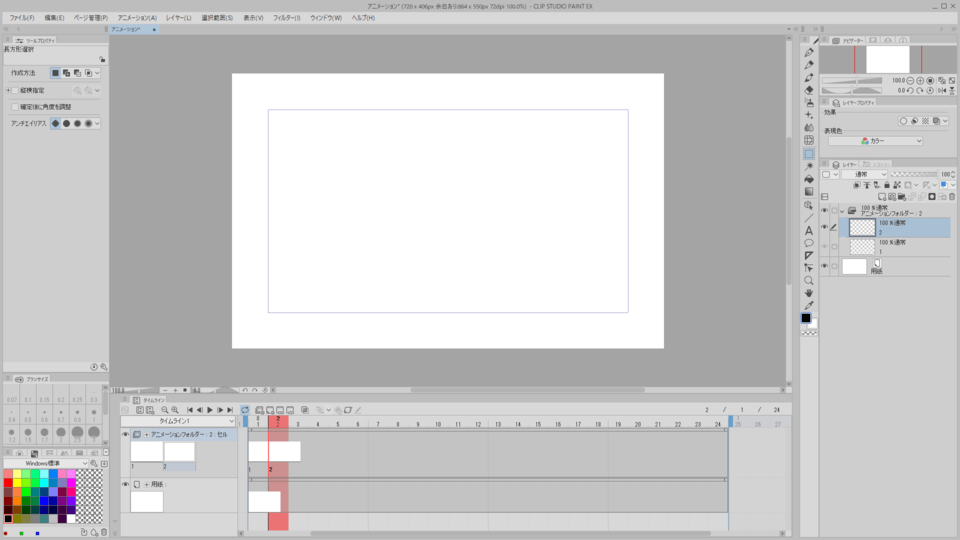
Task: Expand the 縦横指定 plus expander
Action: point(8,91)
